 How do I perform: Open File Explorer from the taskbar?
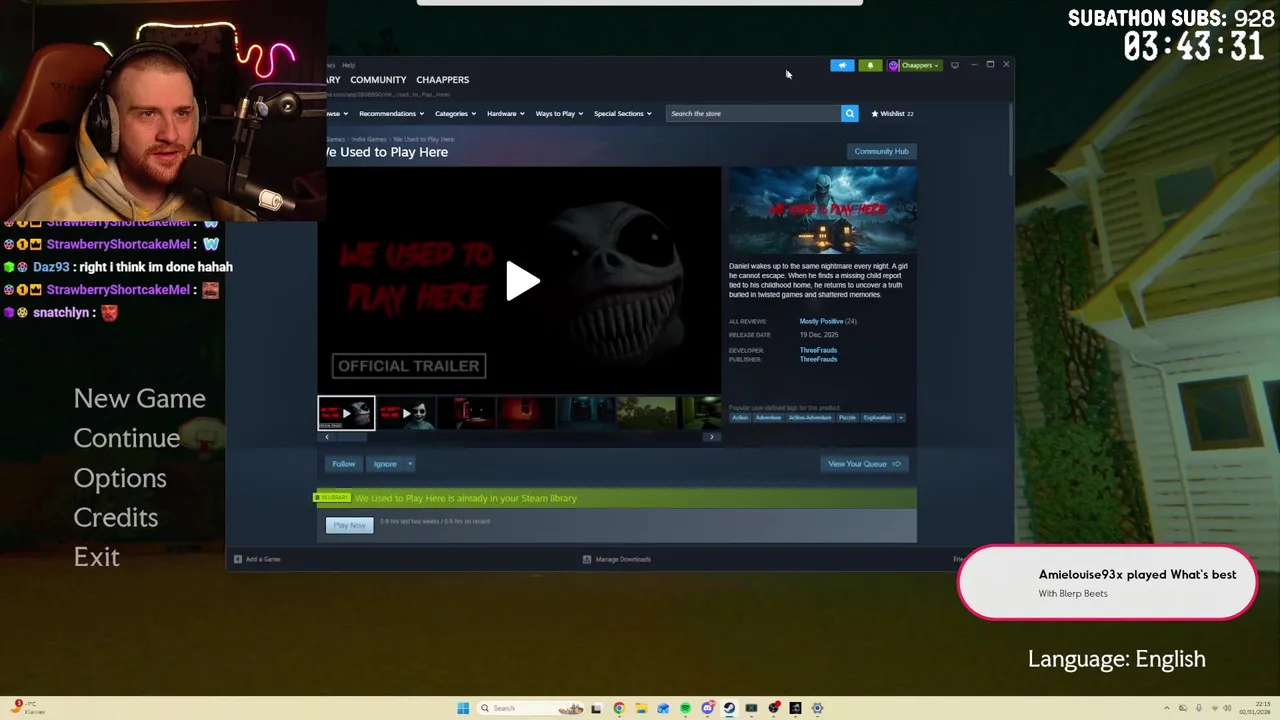[x=641, y=708]
